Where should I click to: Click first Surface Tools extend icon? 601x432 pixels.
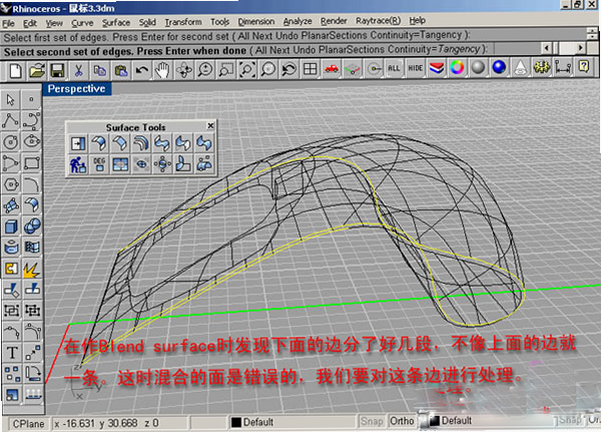tap(78, 143)
